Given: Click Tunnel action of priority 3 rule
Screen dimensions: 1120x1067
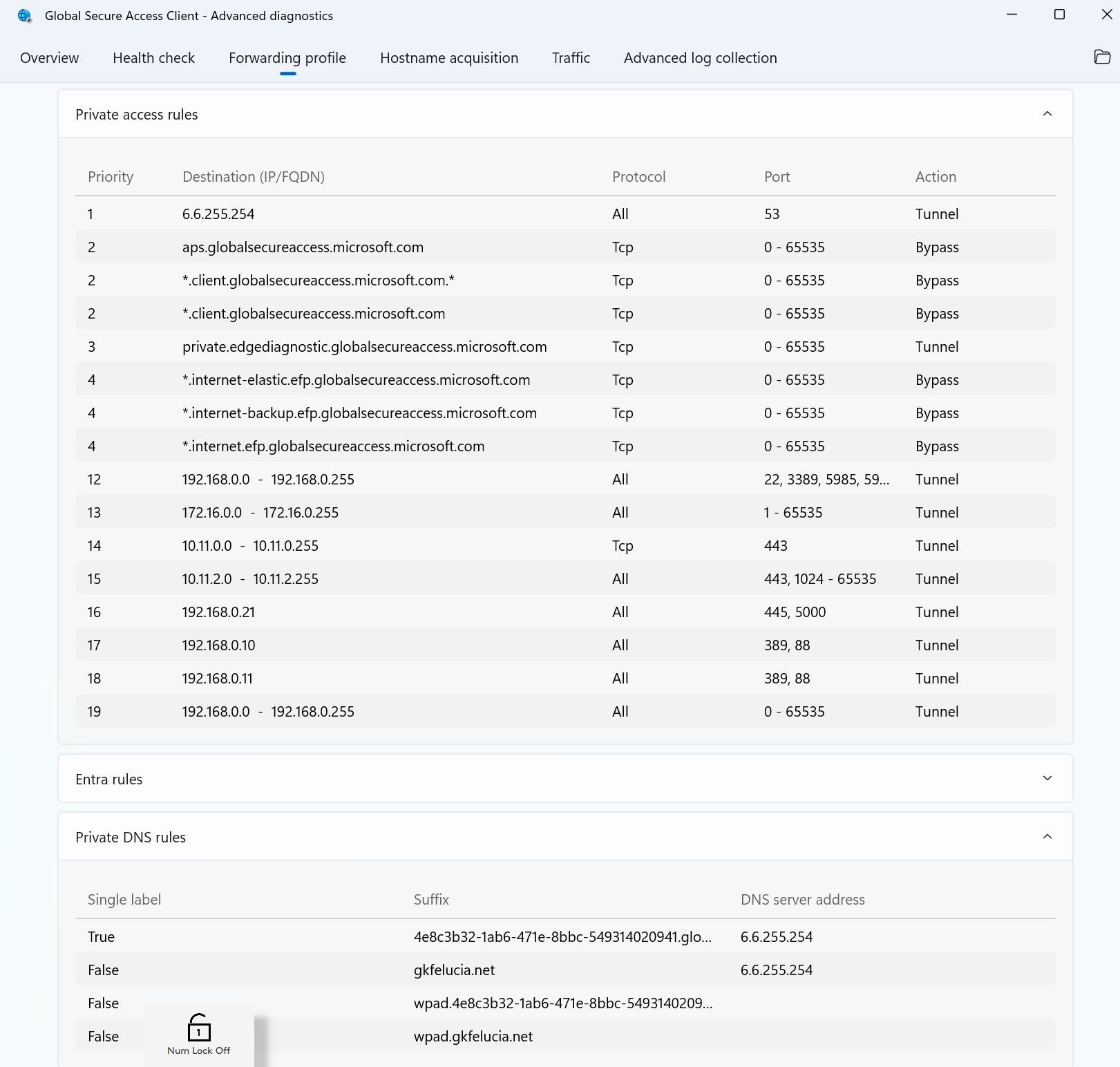Looking at the screenshot, I should [937, 347].
